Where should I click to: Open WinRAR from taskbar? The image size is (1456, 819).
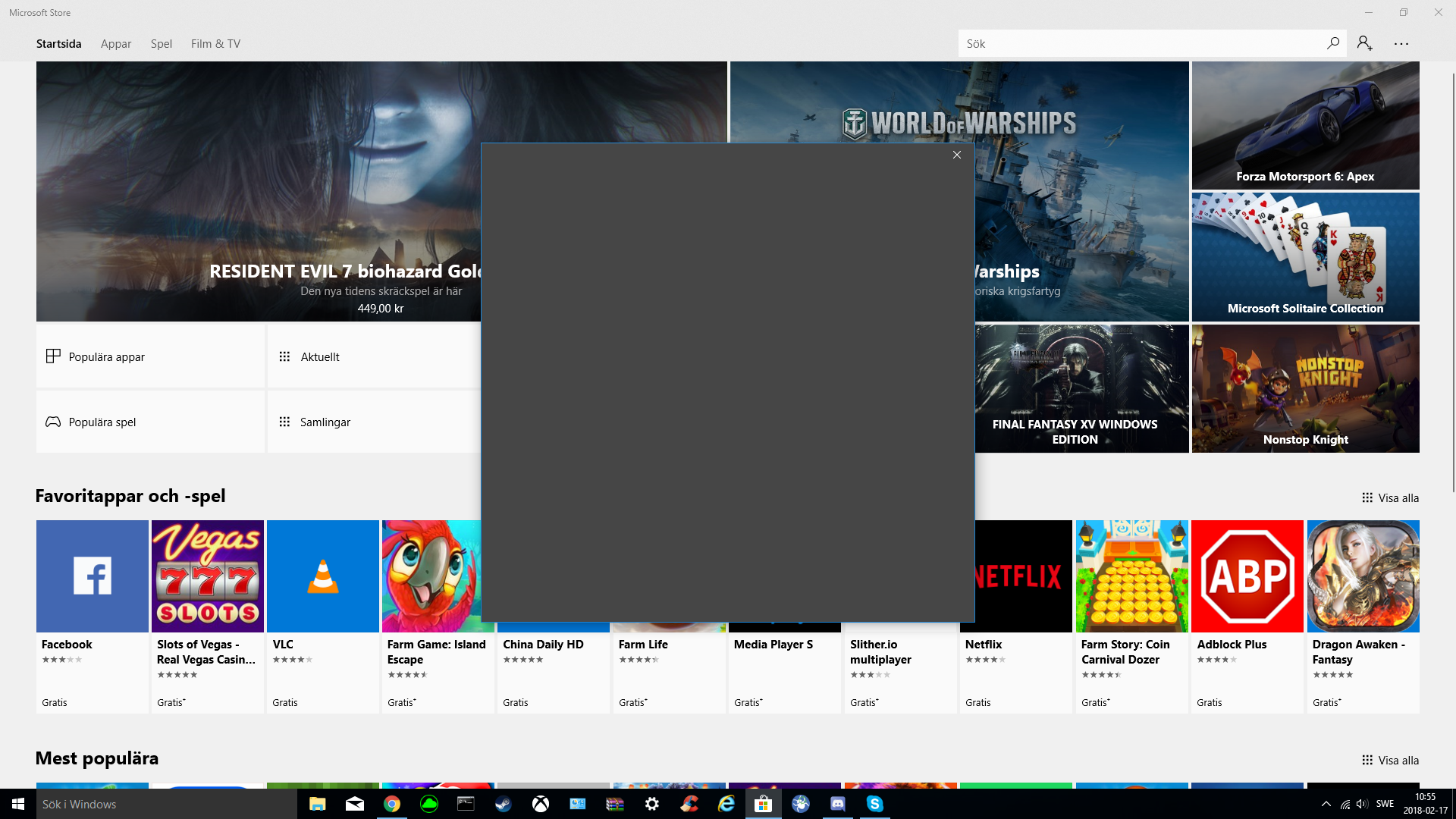pos(615,804)
